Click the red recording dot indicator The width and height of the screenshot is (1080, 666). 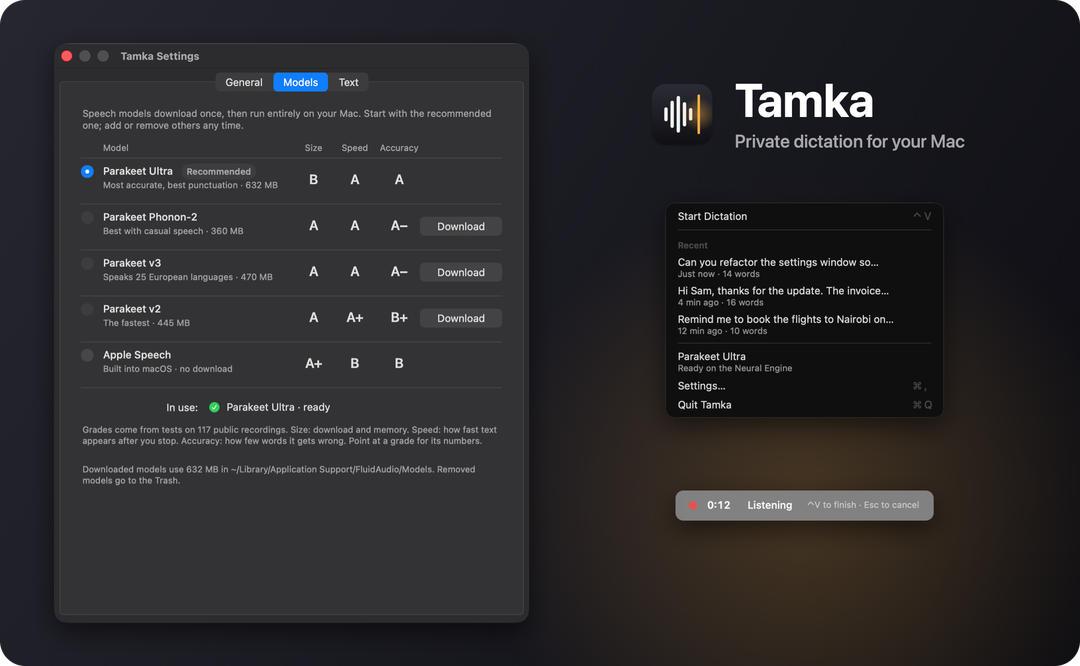tap(693, 506)
